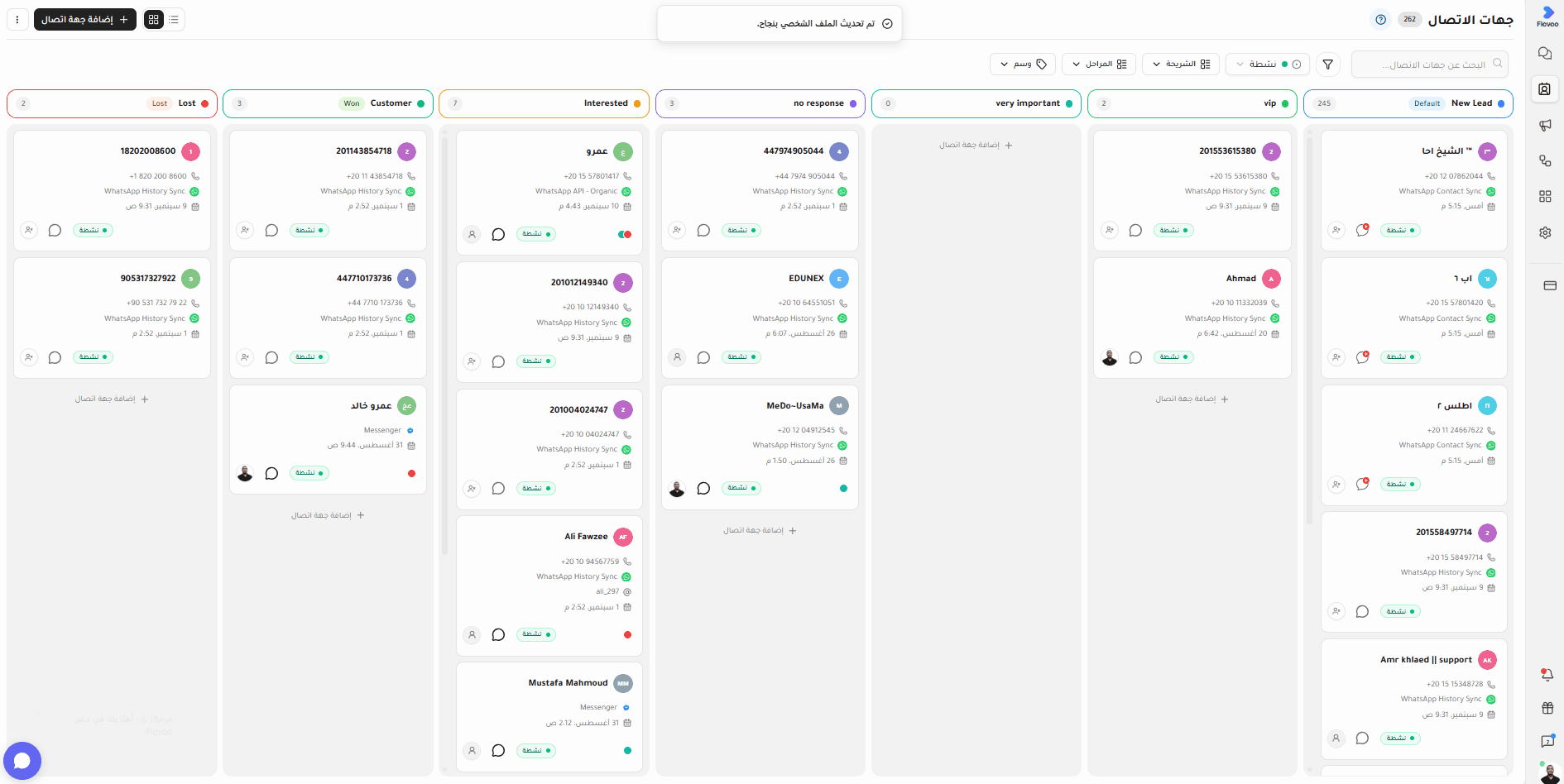This screenshot has height=784, width=1564.
Task: Expand the المراحل stages dropdown
Action: [x=1098, y=64]
